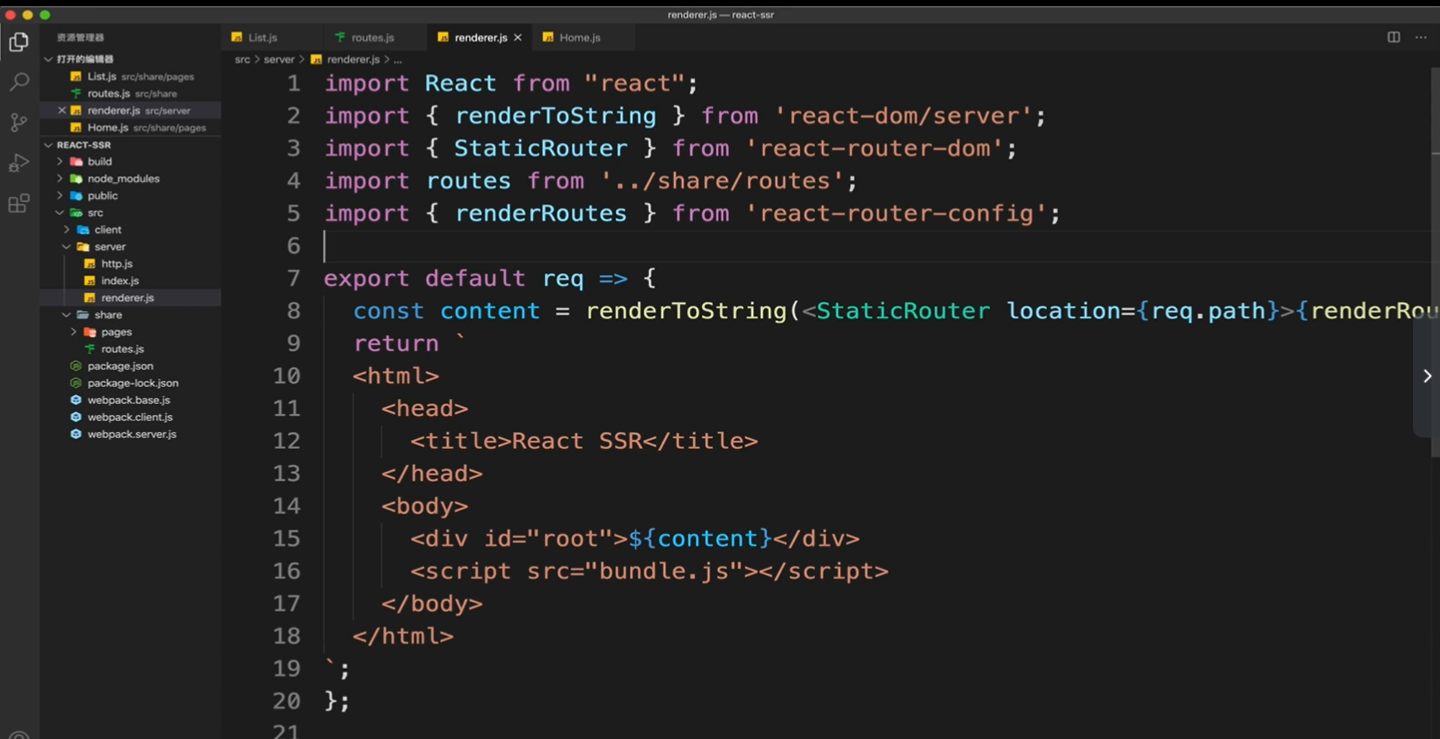Click the right-edge arrow overlay button
The height and width of the screenshot is (739, 1440).
[1427, 376]
